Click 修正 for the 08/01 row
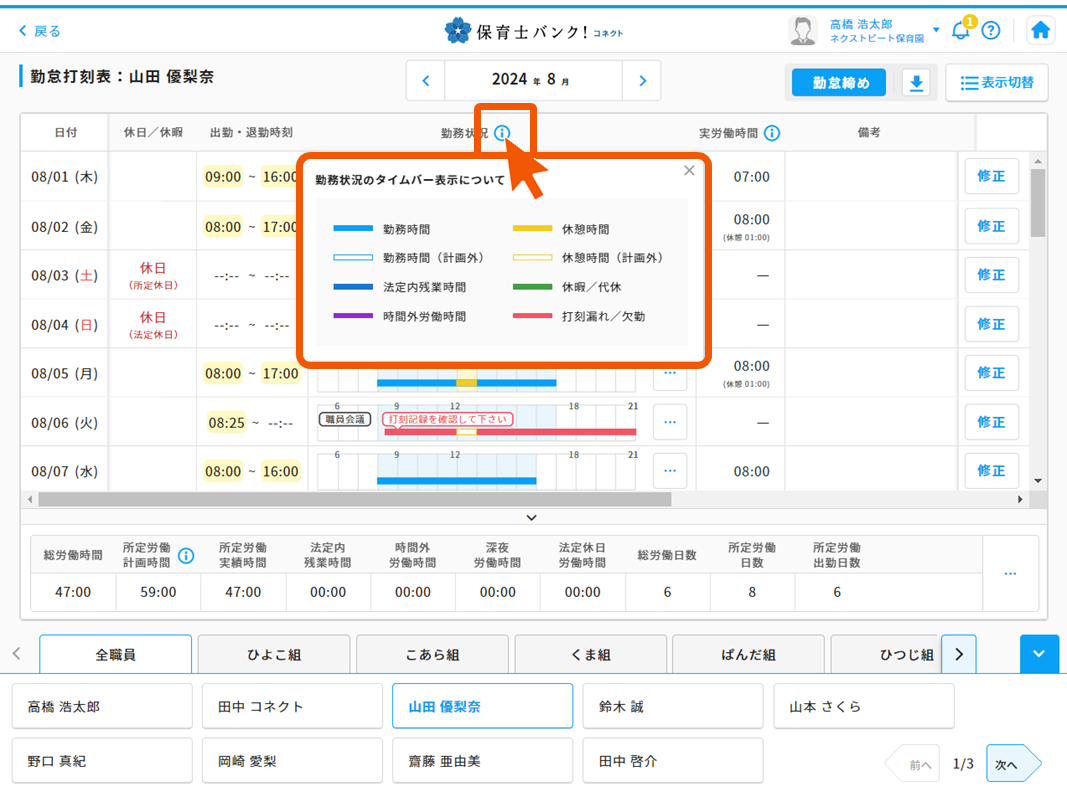Viewport: 1067px width, 800px height. click(991, 177)
